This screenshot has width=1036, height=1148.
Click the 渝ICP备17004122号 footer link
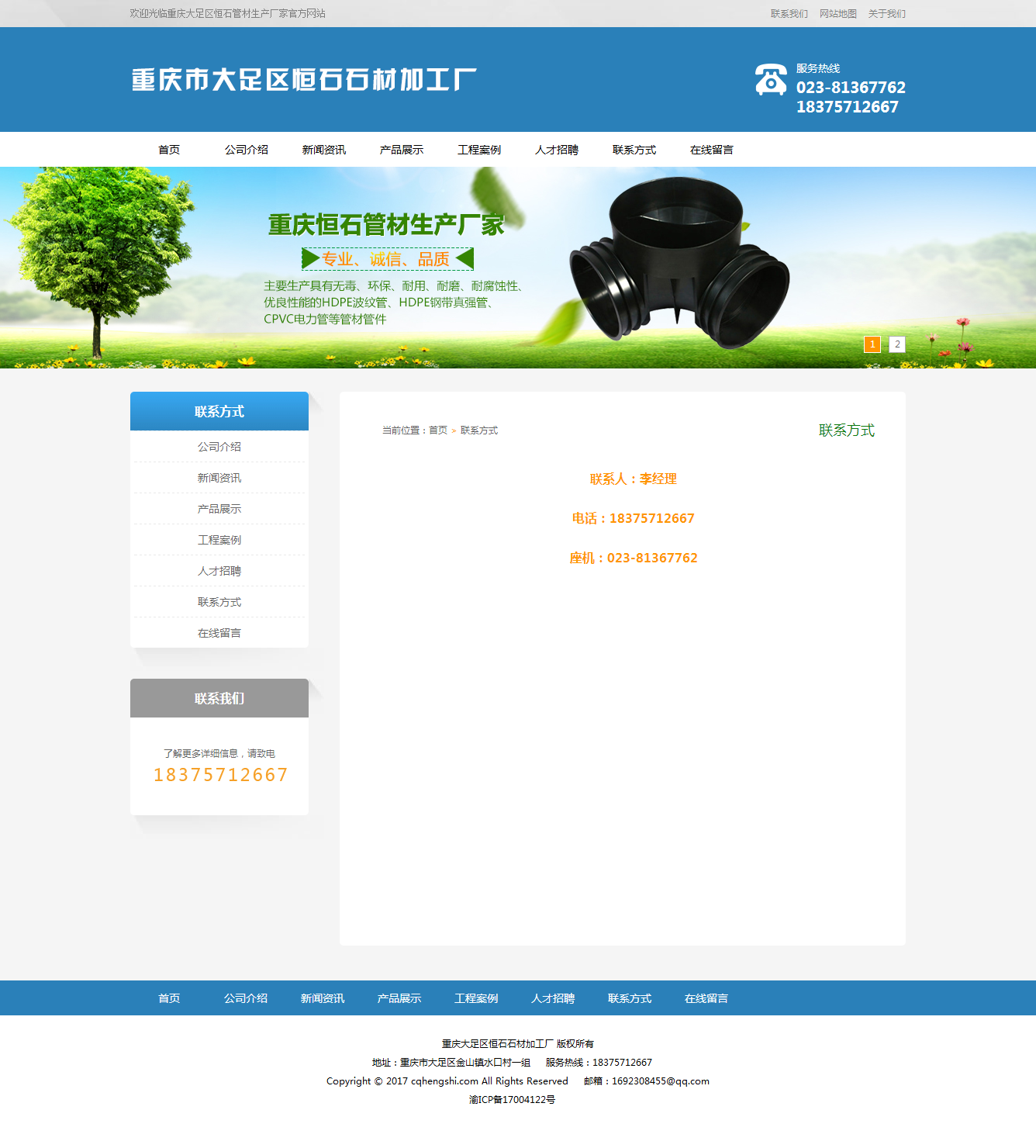click(512, 1100)
